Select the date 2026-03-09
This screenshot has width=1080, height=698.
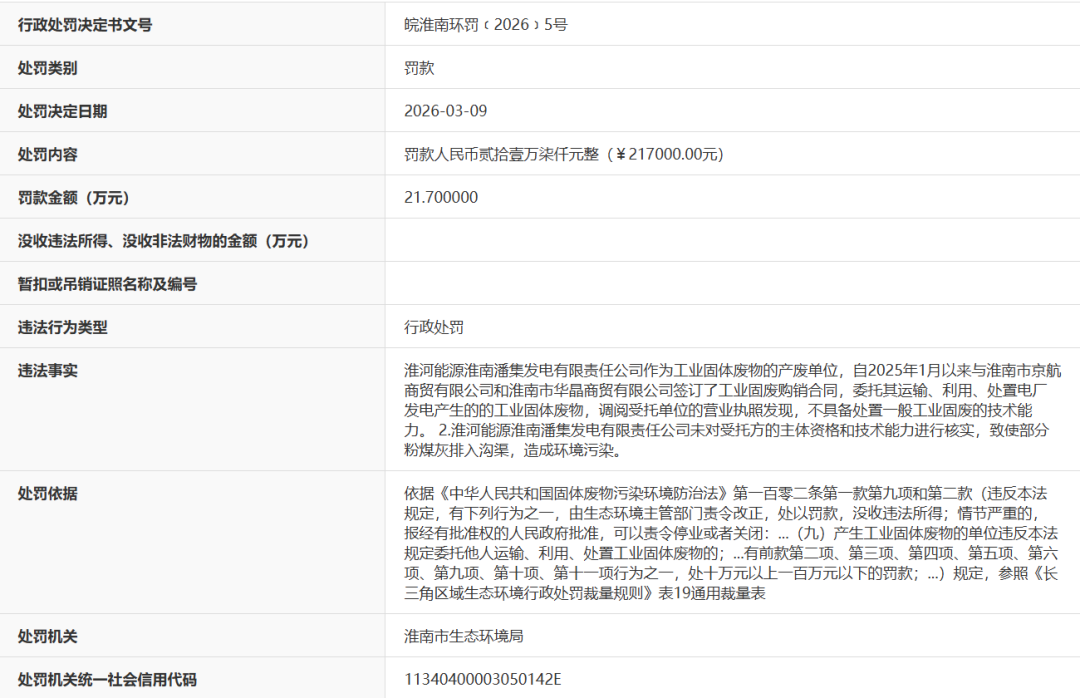[445, 111]
